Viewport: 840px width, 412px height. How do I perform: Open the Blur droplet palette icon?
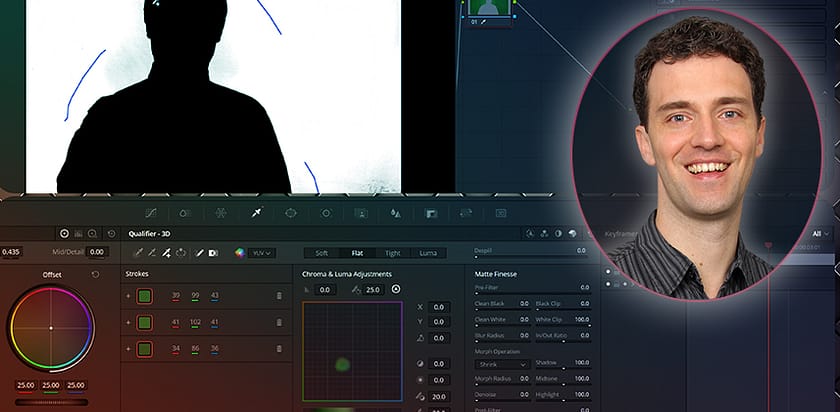pos(396,213)
